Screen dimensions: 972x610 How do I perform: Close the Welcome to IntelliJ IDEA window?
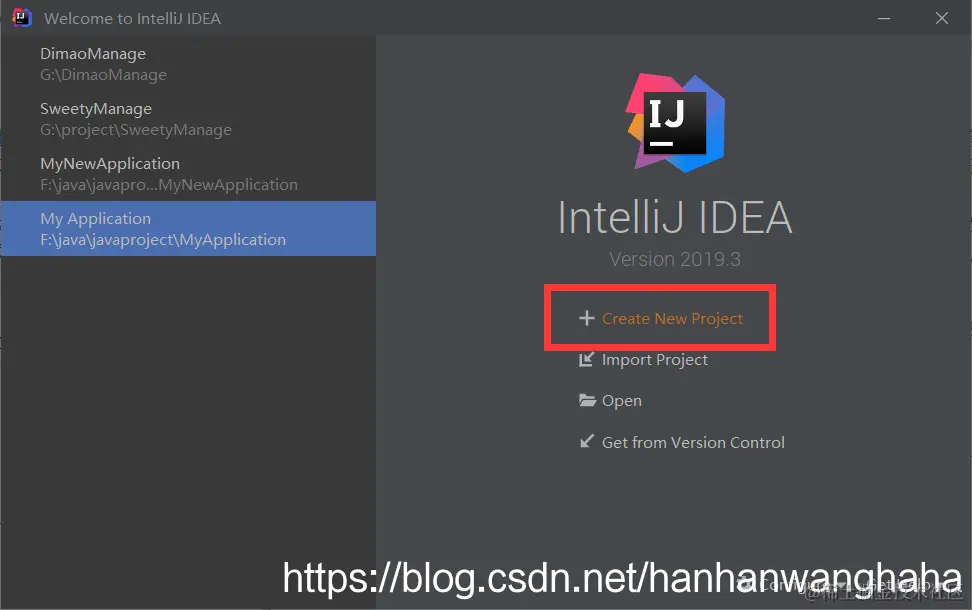[942, 19]
